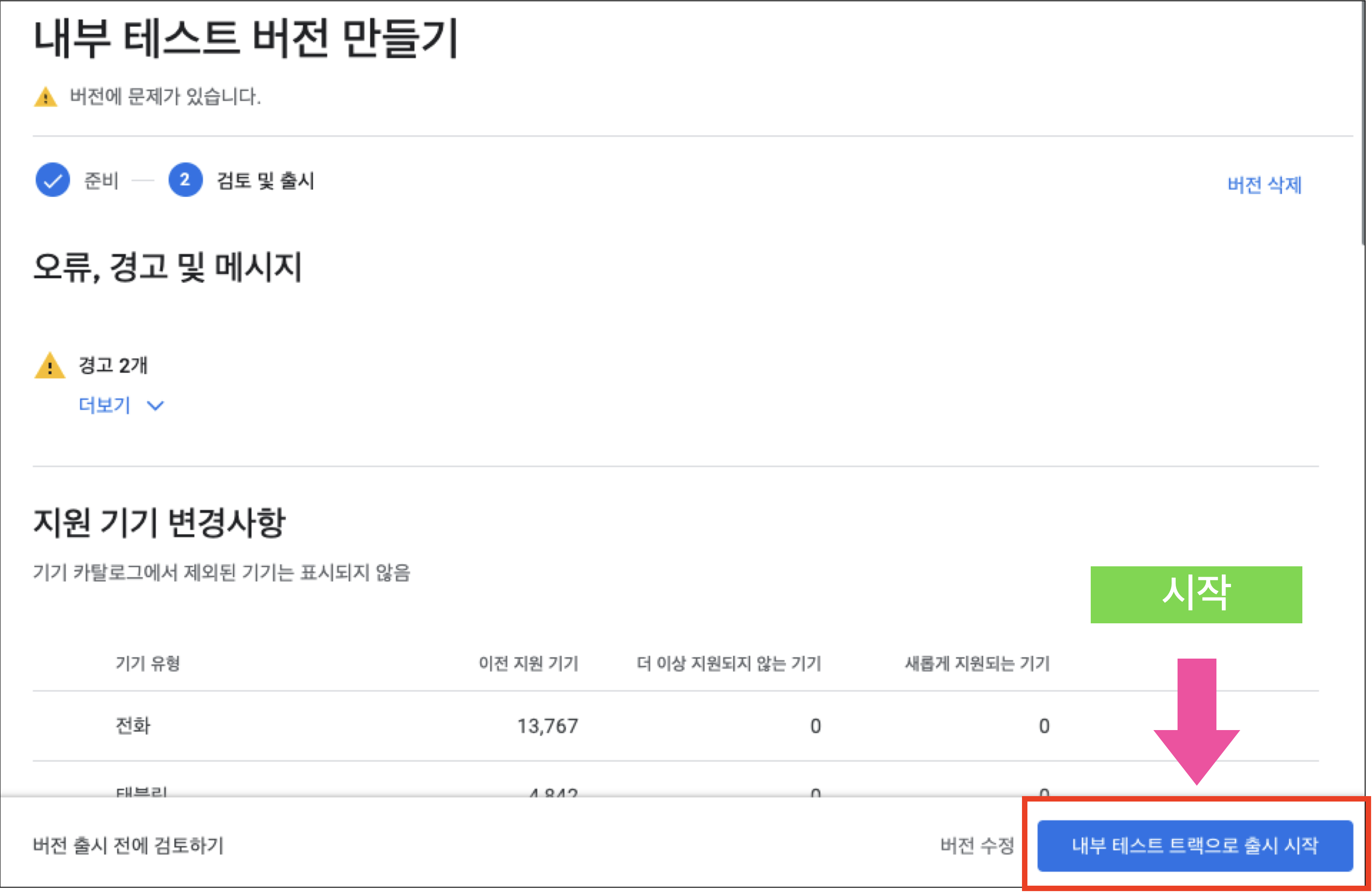Click the blue checkmark step icon
This screenshot has width=1372, height=892.
pos(52,180)
